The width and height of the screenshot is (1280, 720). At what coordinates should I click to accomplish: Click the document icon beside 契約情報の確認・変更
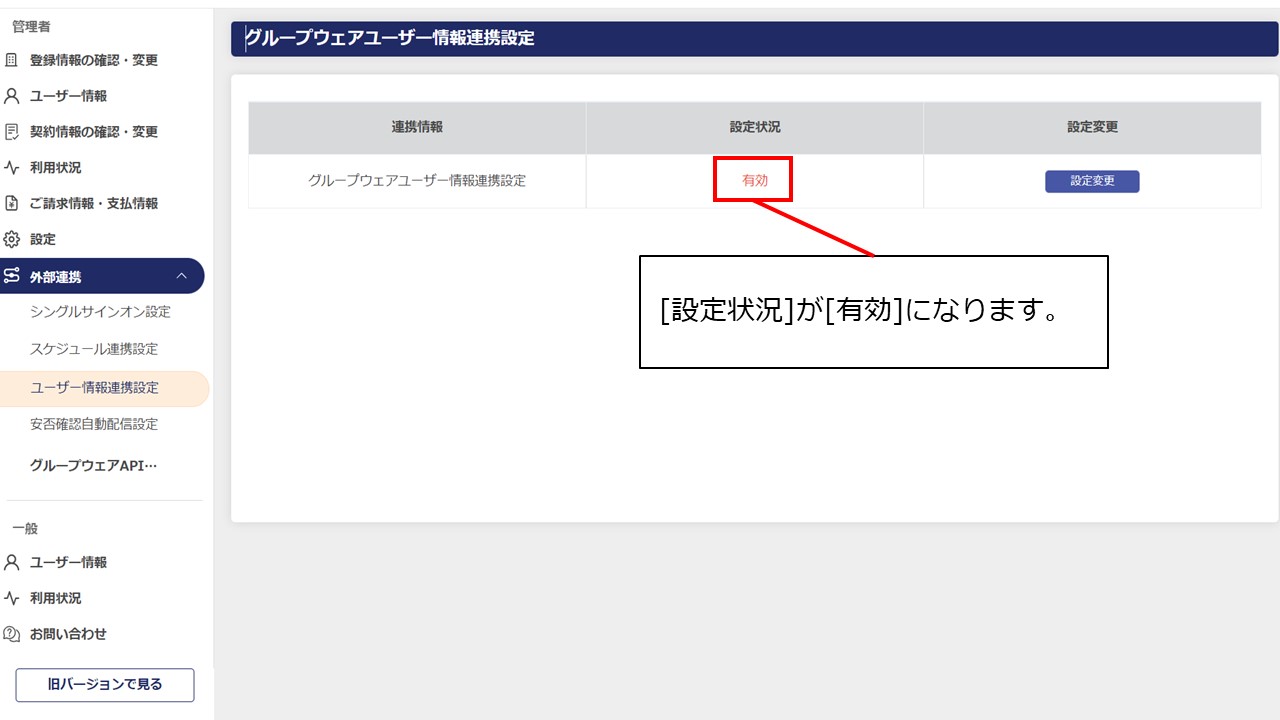pyautogui.click(x=17, y=131)
